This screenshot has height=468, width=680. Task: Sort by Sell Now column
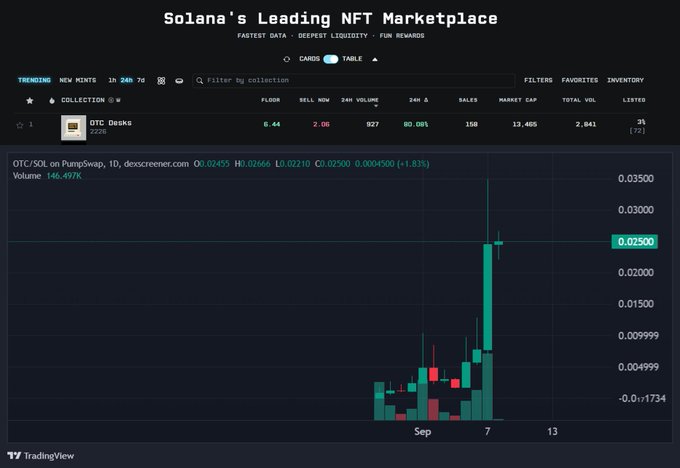click(x=314, y=100)
